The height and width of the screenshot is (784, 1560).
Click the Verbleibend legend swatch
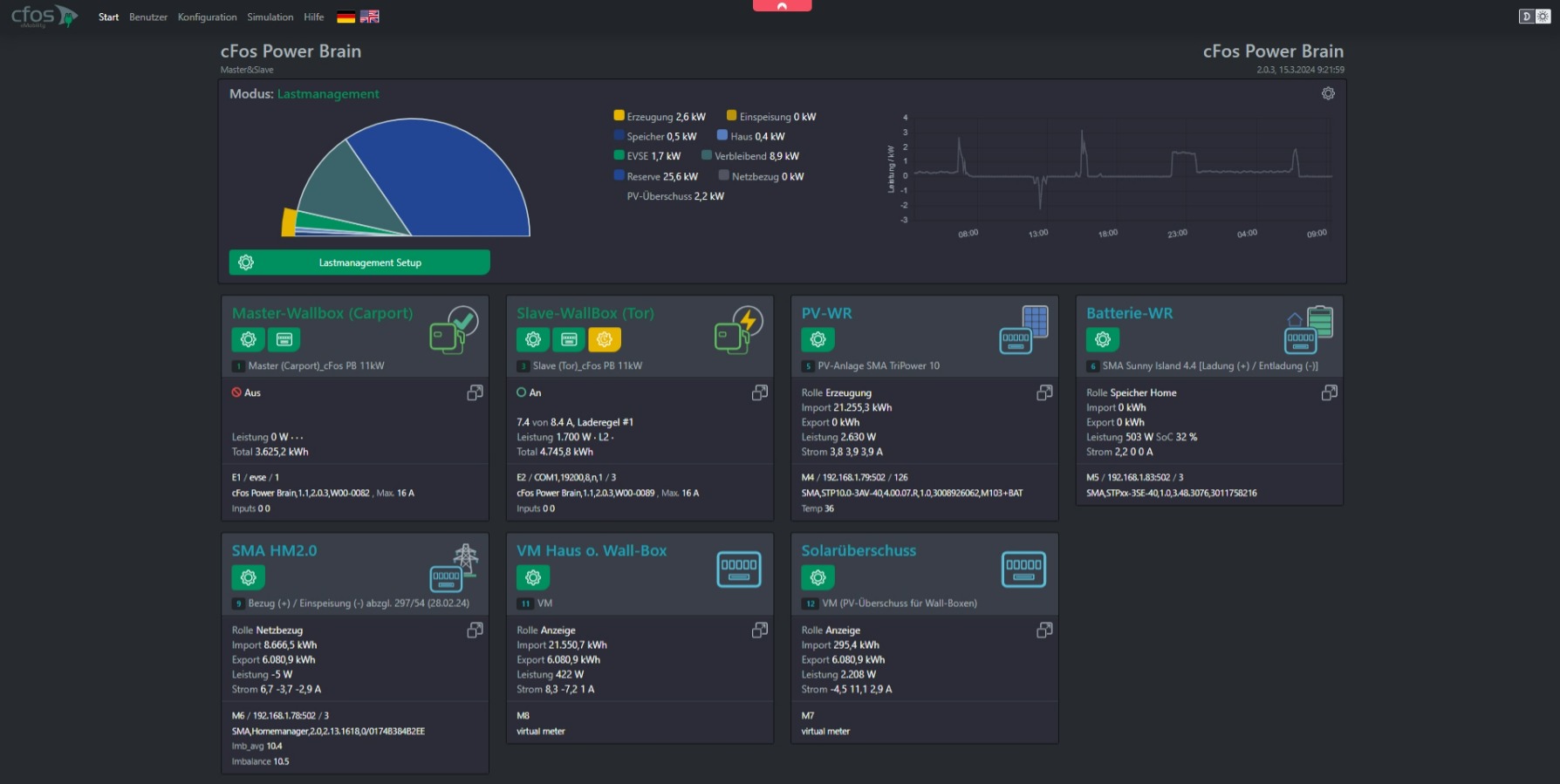pyautogui.click(x=707, y=155)
